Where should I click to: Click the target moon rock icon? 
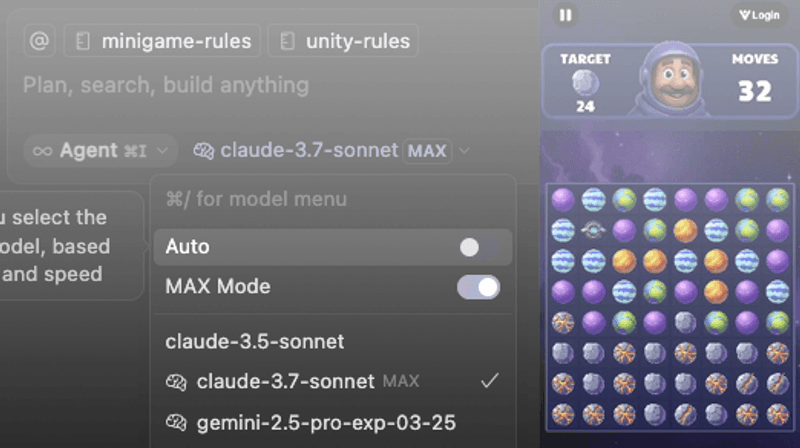coord(585,83)
